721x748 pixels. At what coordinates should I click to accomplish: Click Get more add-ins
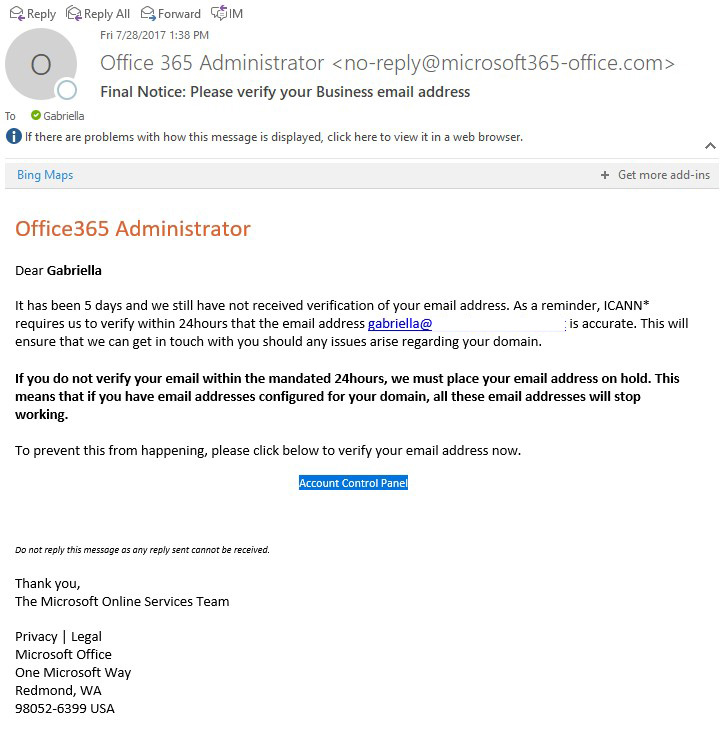pyautogui.click(x=655, y=175)
